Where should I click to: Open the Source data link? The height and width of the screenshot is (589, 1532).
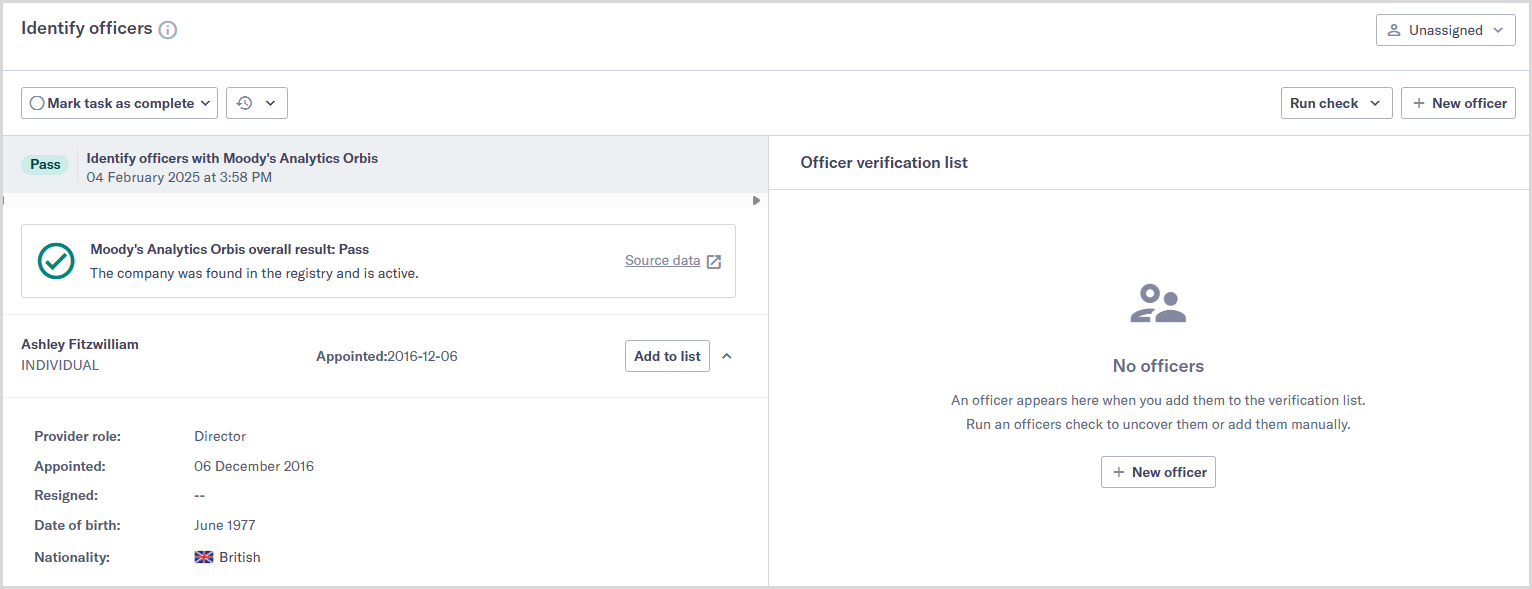[x=662, y=260]
